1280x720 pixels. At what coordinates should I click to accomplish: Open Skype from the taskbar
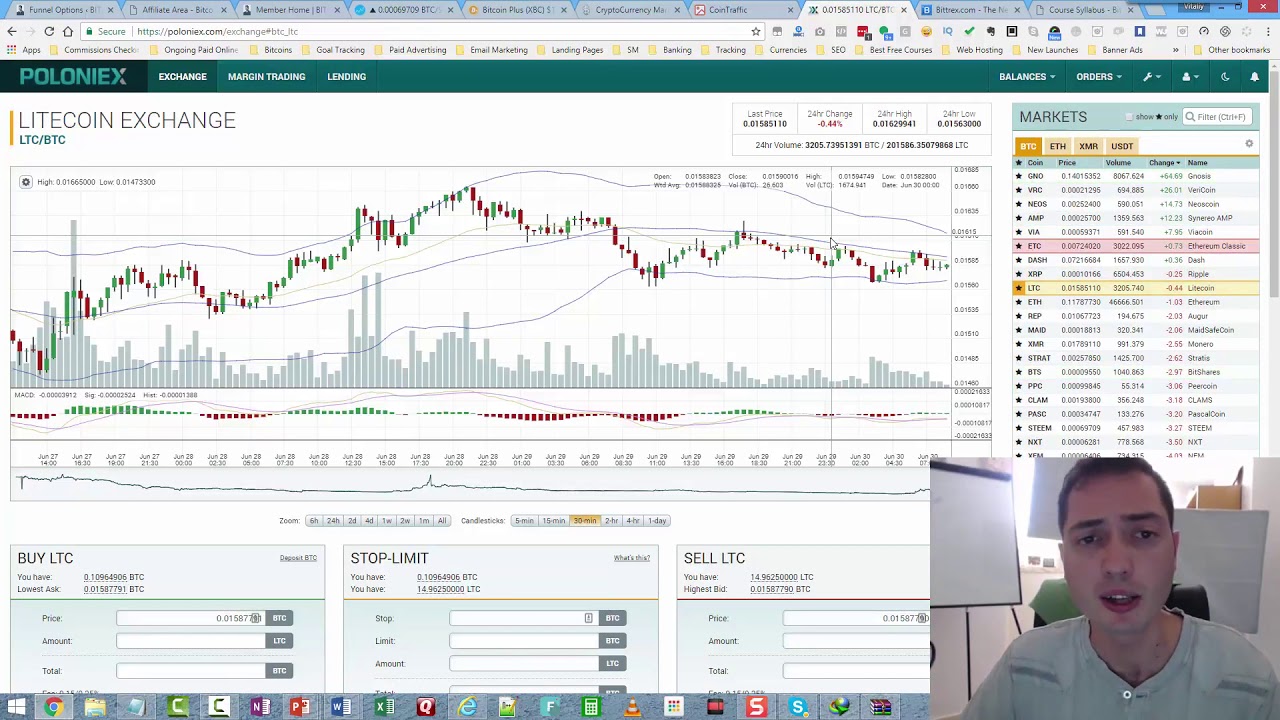point(797,708)
